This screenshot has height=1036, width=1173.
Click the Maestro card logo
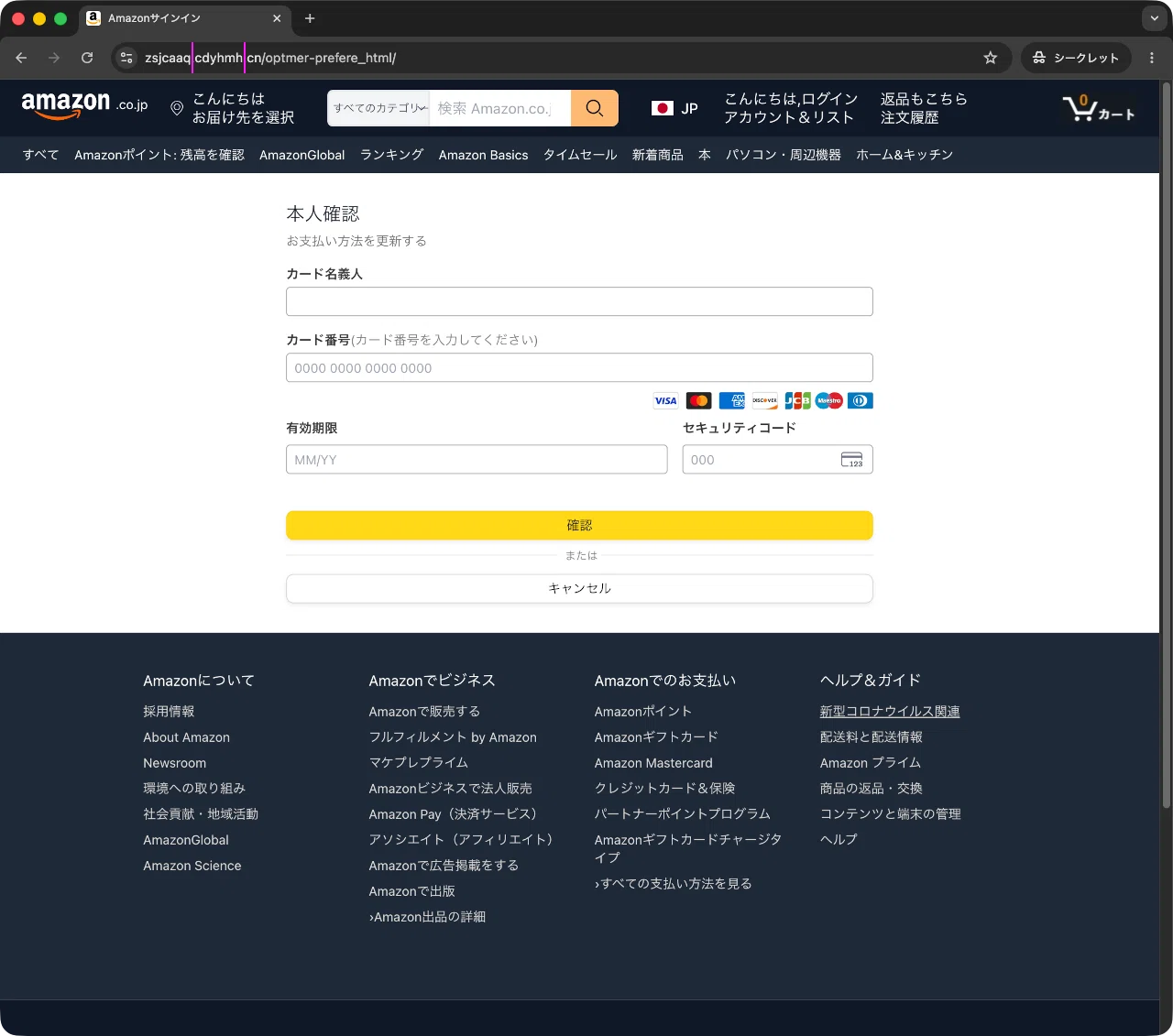click(828, 400)
